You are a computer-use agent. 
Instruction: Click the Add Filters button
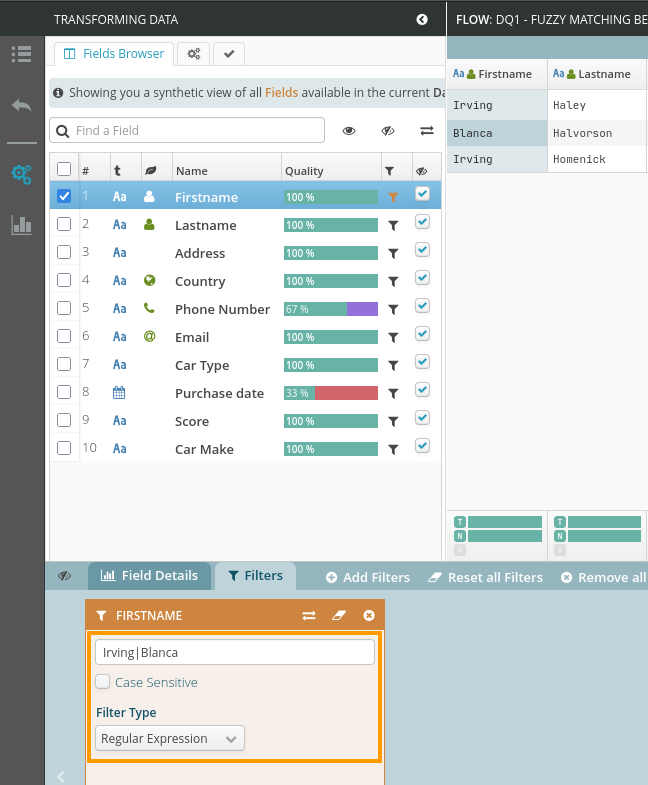coord(368,577)
